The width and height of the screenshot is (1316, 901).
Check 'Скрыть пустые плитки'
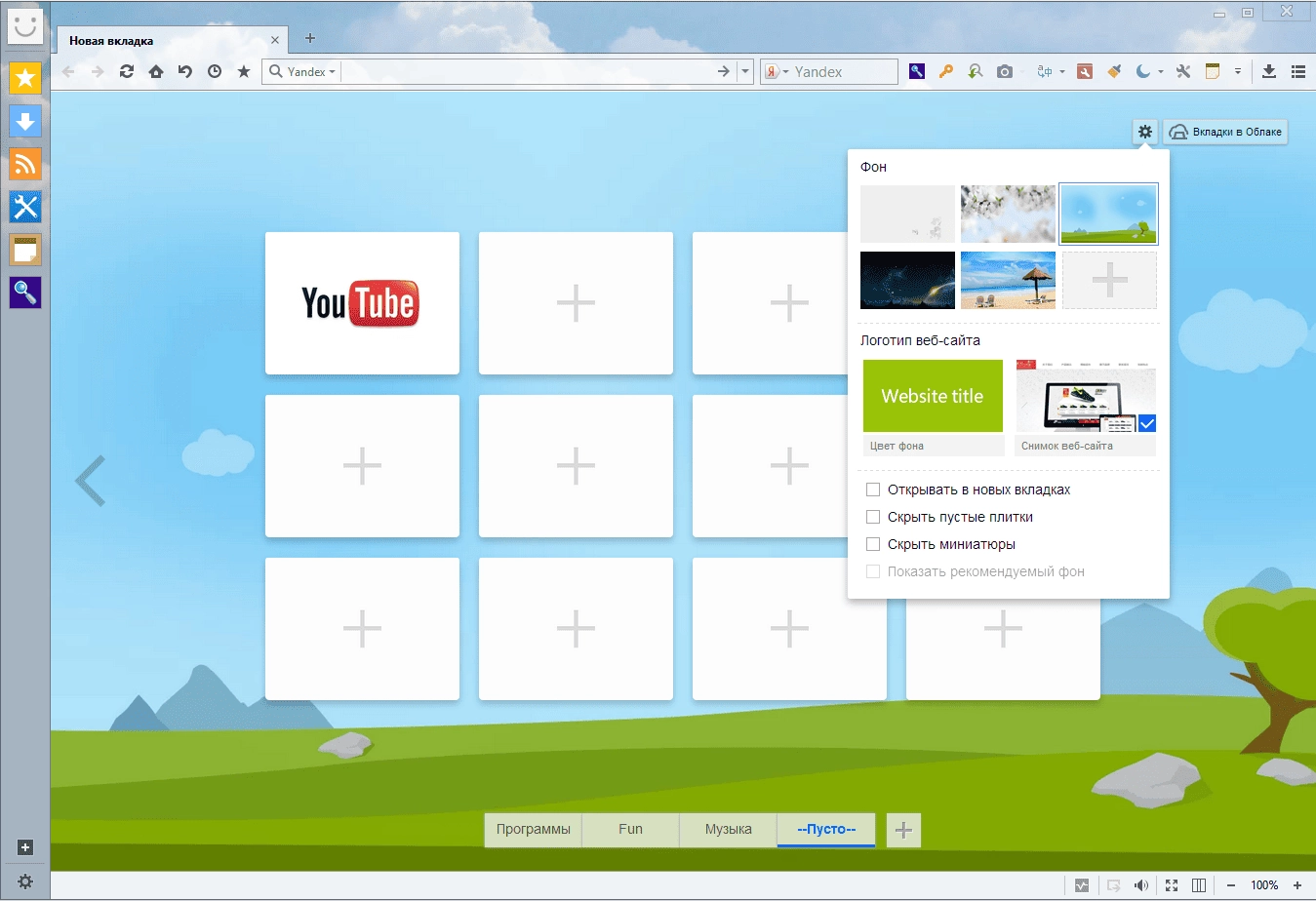click(x=873, y=517)
